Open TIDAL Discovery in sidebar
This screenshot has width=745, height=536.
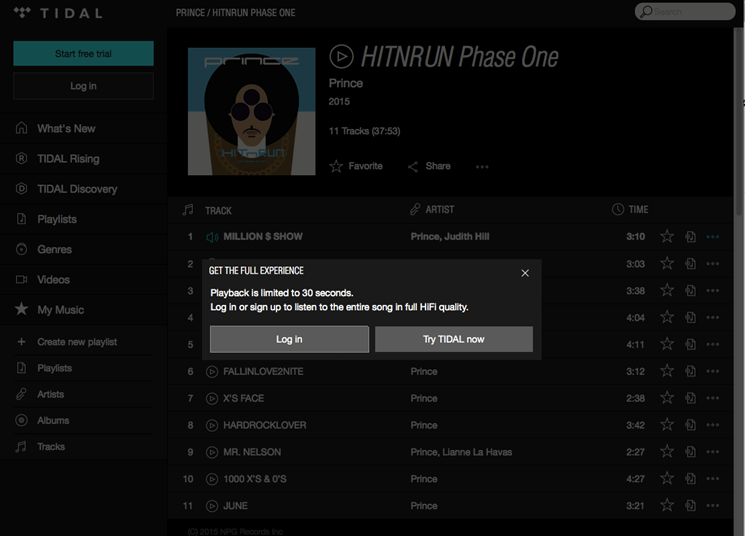pos(76,189)
